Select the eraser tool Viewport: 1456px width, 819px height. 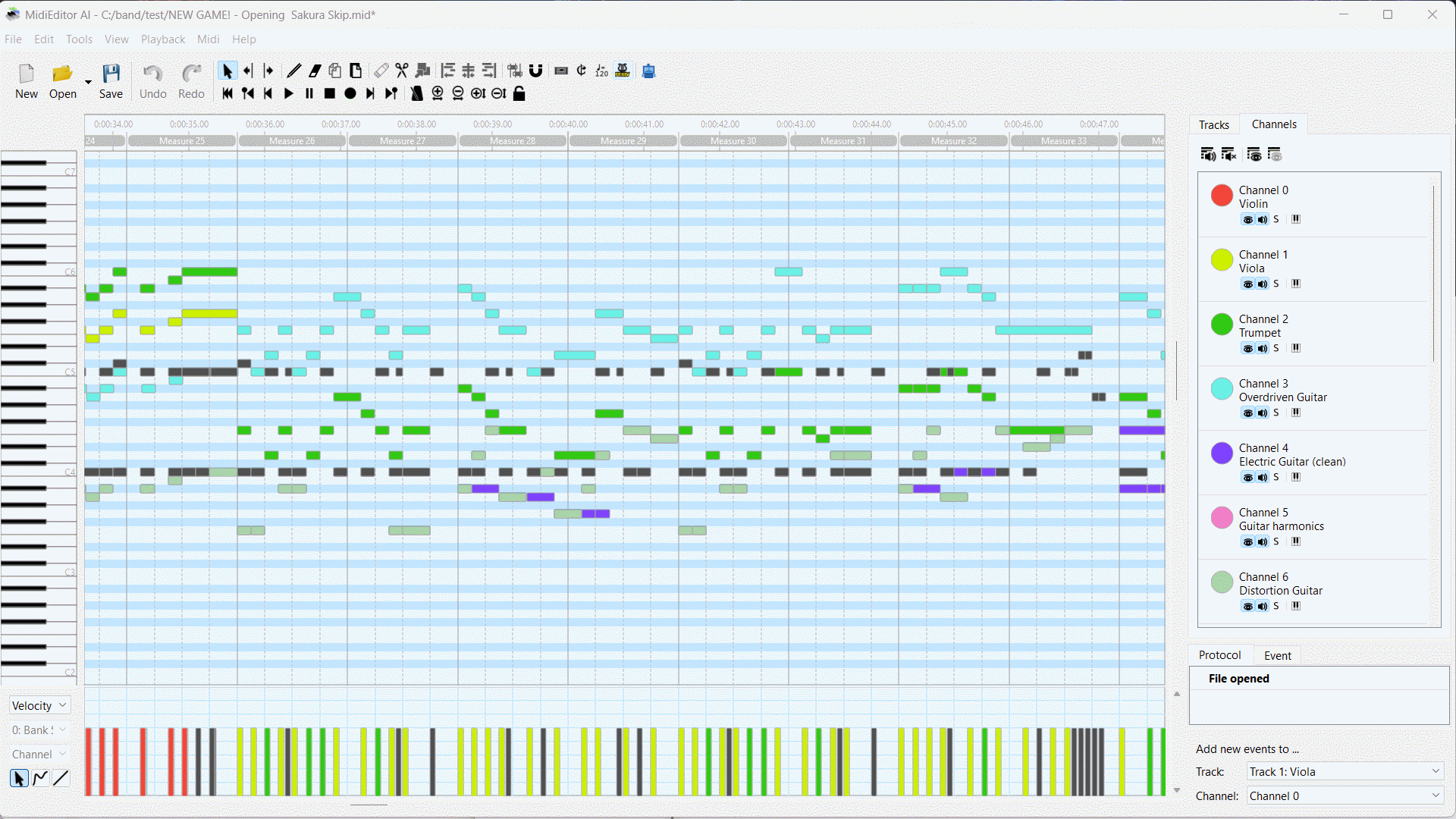(314, 71)
